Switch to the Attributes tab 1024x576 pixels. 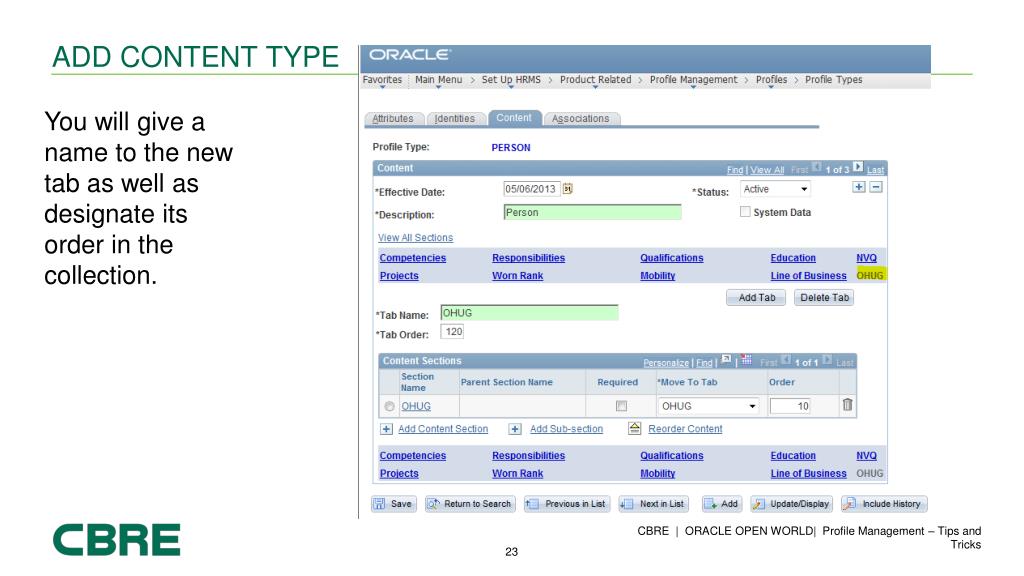pyautogui.click(x=393, y=118)
